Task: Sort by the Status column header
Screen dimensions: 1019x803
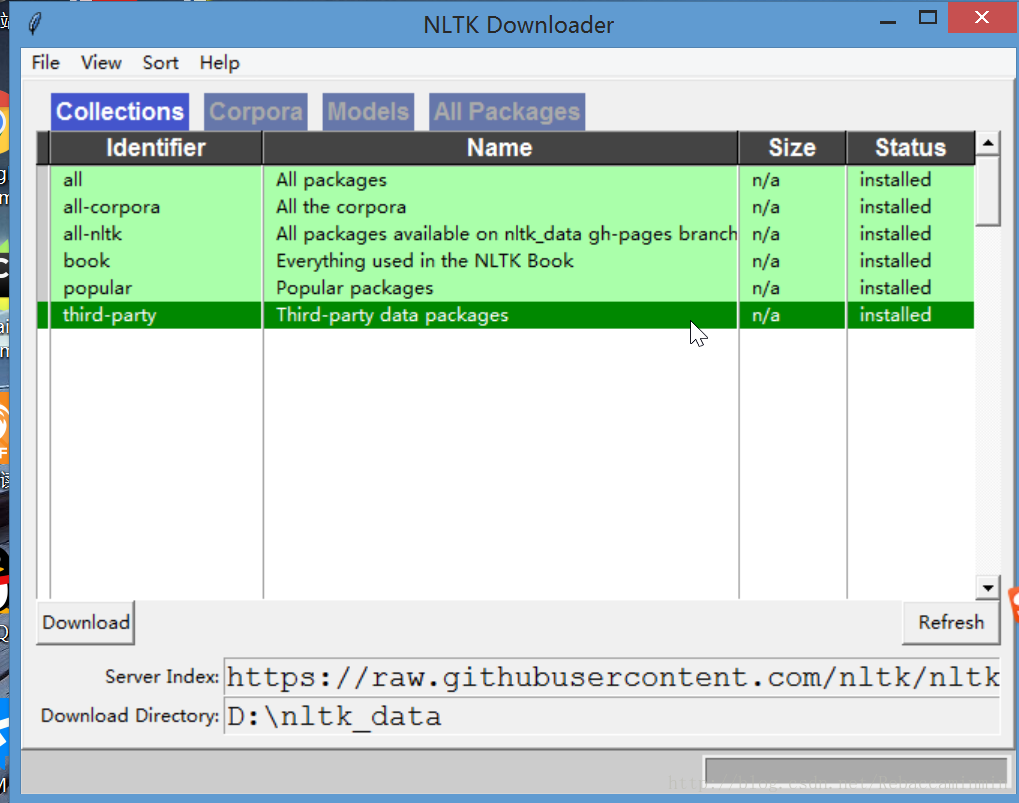Action: (x=910, y=147)
